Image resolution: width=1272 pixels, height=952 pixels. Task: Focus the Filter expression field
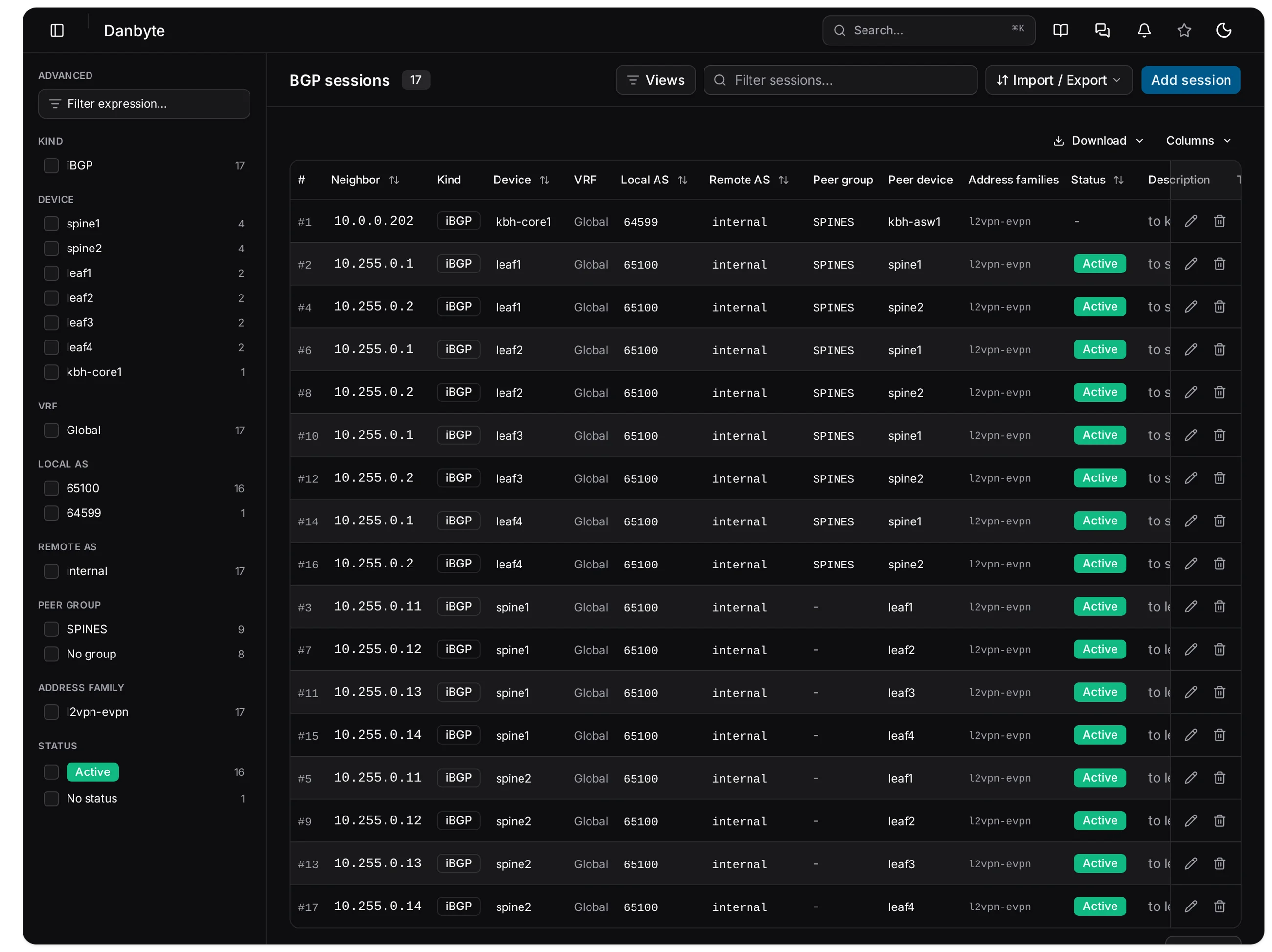pyautogui.click(x=144, y=104)
